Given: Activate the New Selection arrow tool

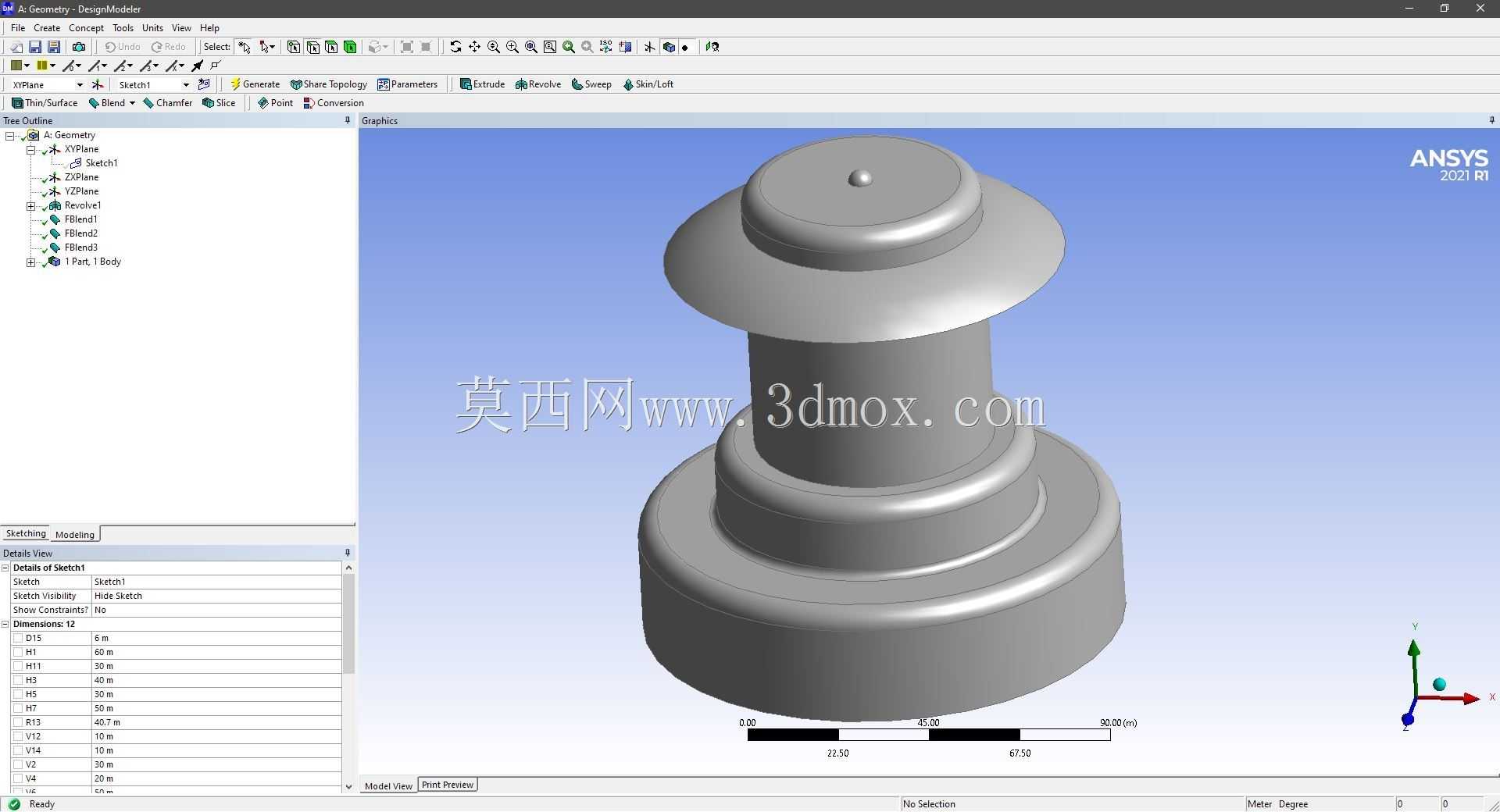Looking at the screenshot, I should tap(245, 47).
